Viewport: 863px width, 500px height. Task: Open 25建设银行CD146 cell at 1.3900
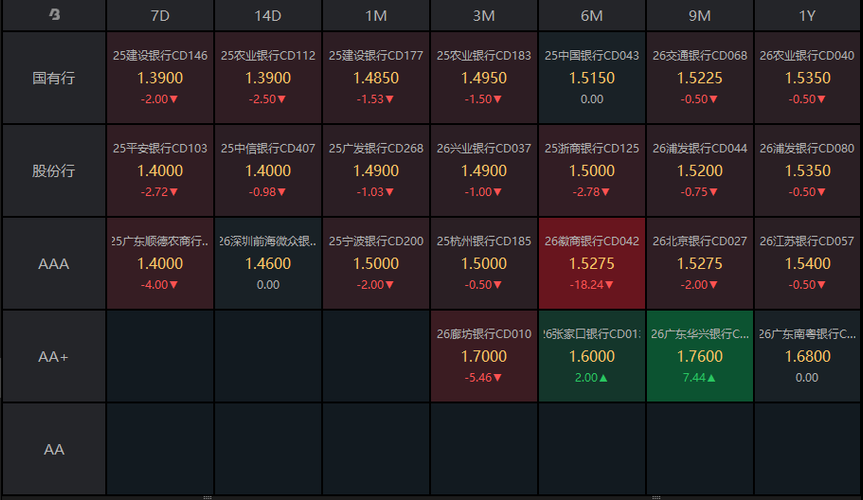tap(160, 77)
